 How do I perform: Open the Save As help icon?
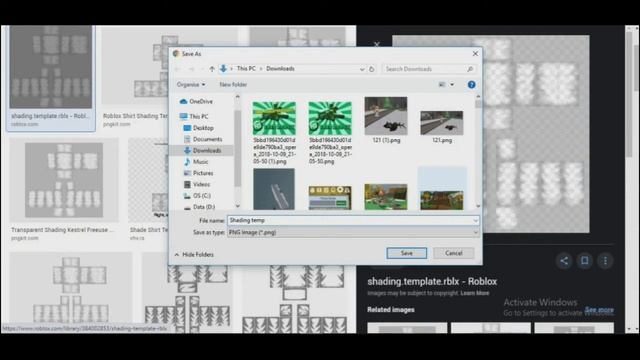pos(471,84)
